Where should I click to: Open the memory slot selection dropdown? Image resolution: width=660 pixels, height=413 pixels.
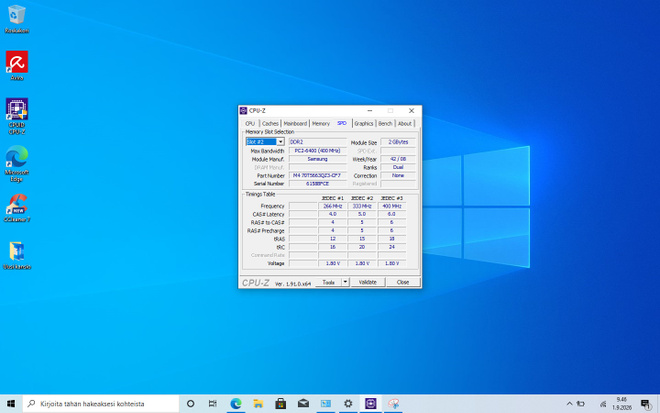pyautogui.click(x=265, y=142)
